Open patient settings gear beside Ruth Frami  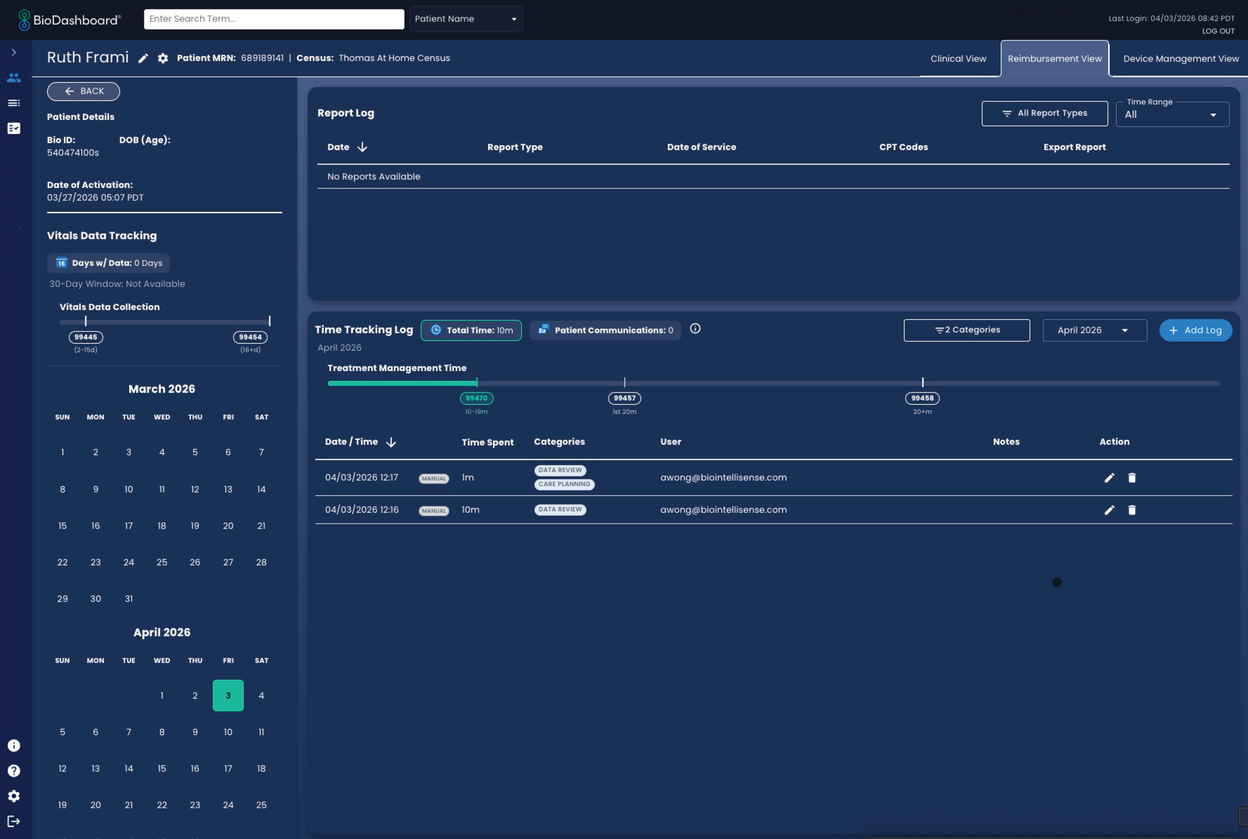click(x=163, y=59)
